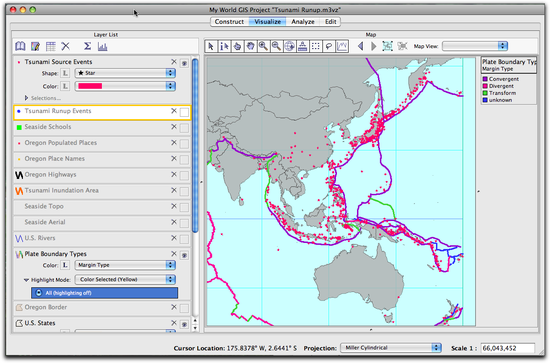Show the Seaside Schools layer
Viewport: 550px width, 363px height.
[x=184, y=128]
